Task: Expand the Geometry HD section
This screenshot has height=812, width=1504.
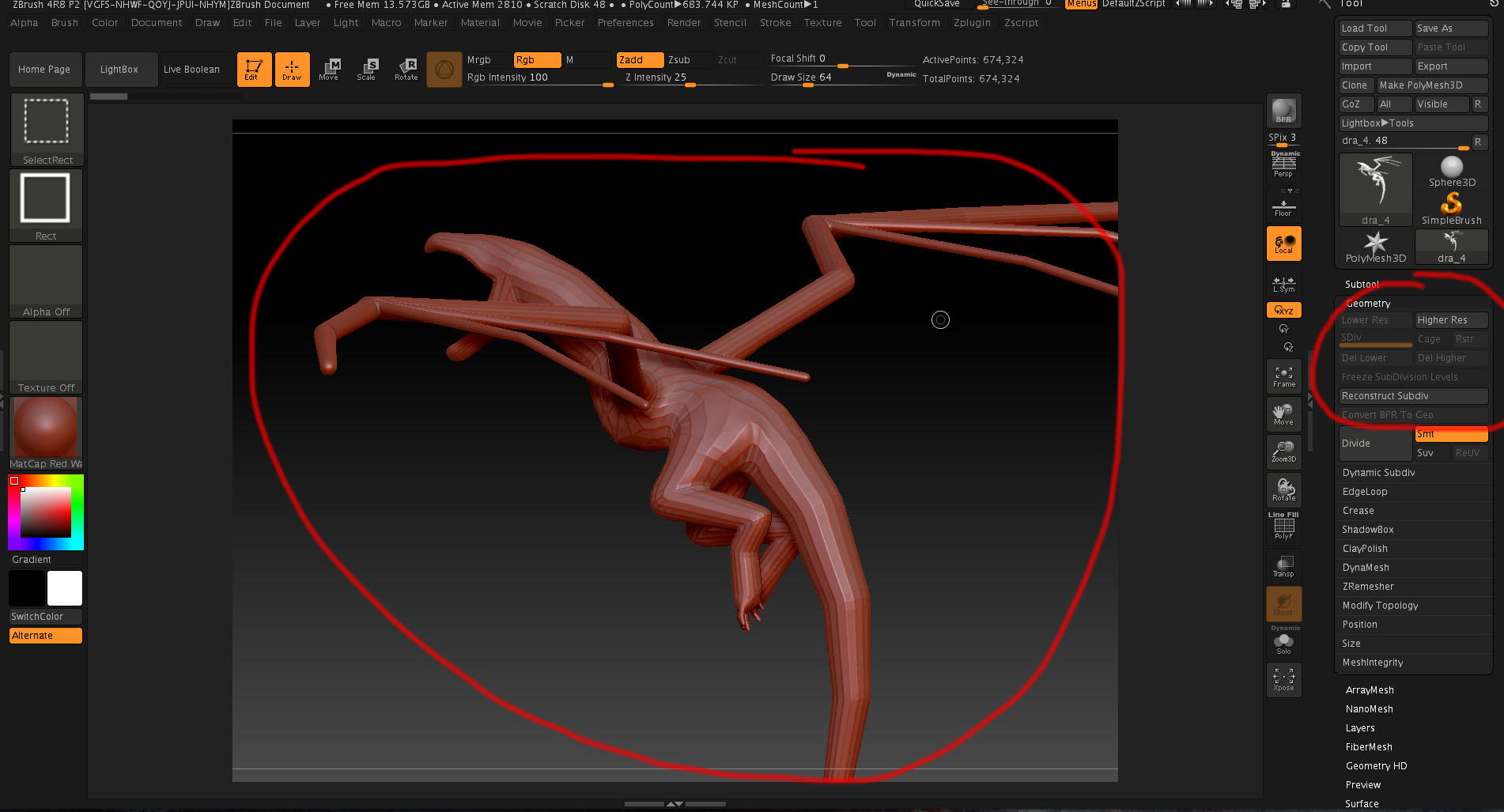Action: [x=1376, y=766]
